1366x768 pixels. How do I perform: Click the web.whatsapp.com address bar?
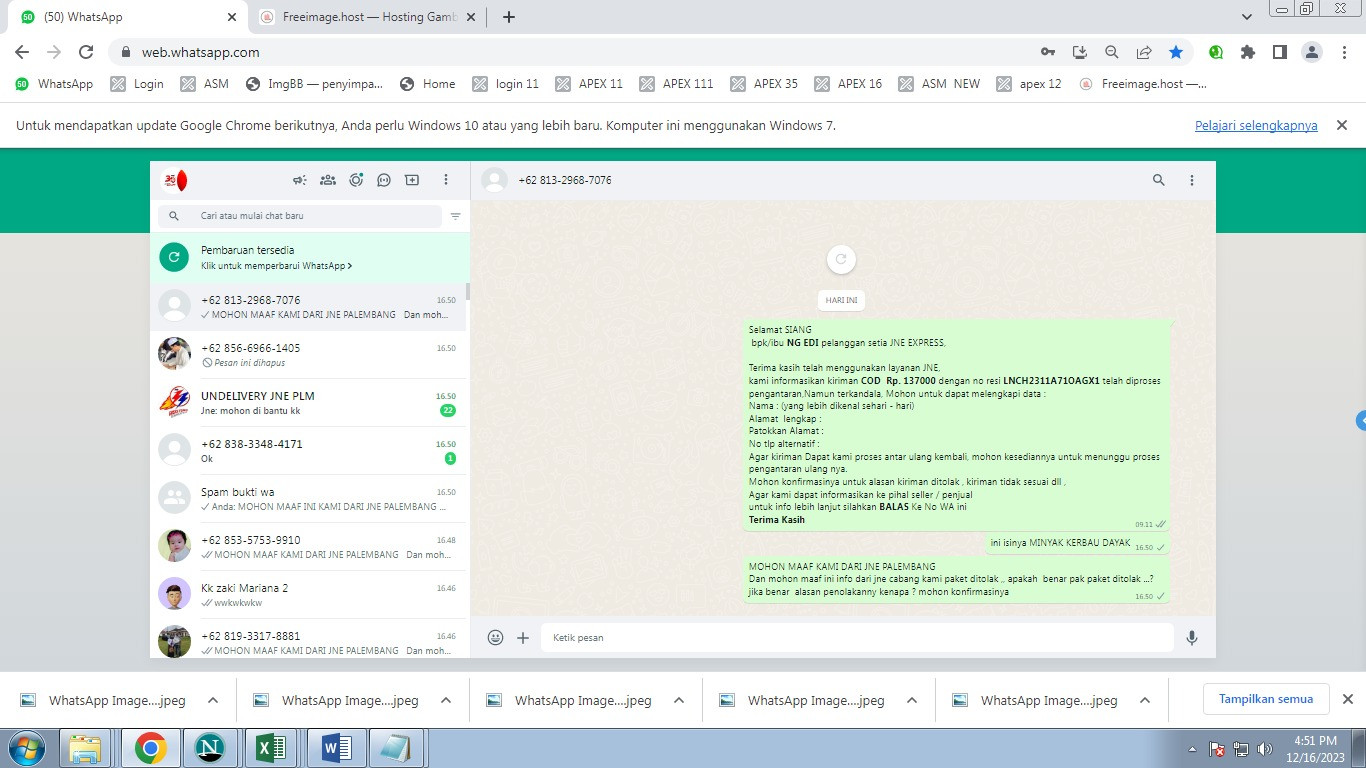click(570, 52)
